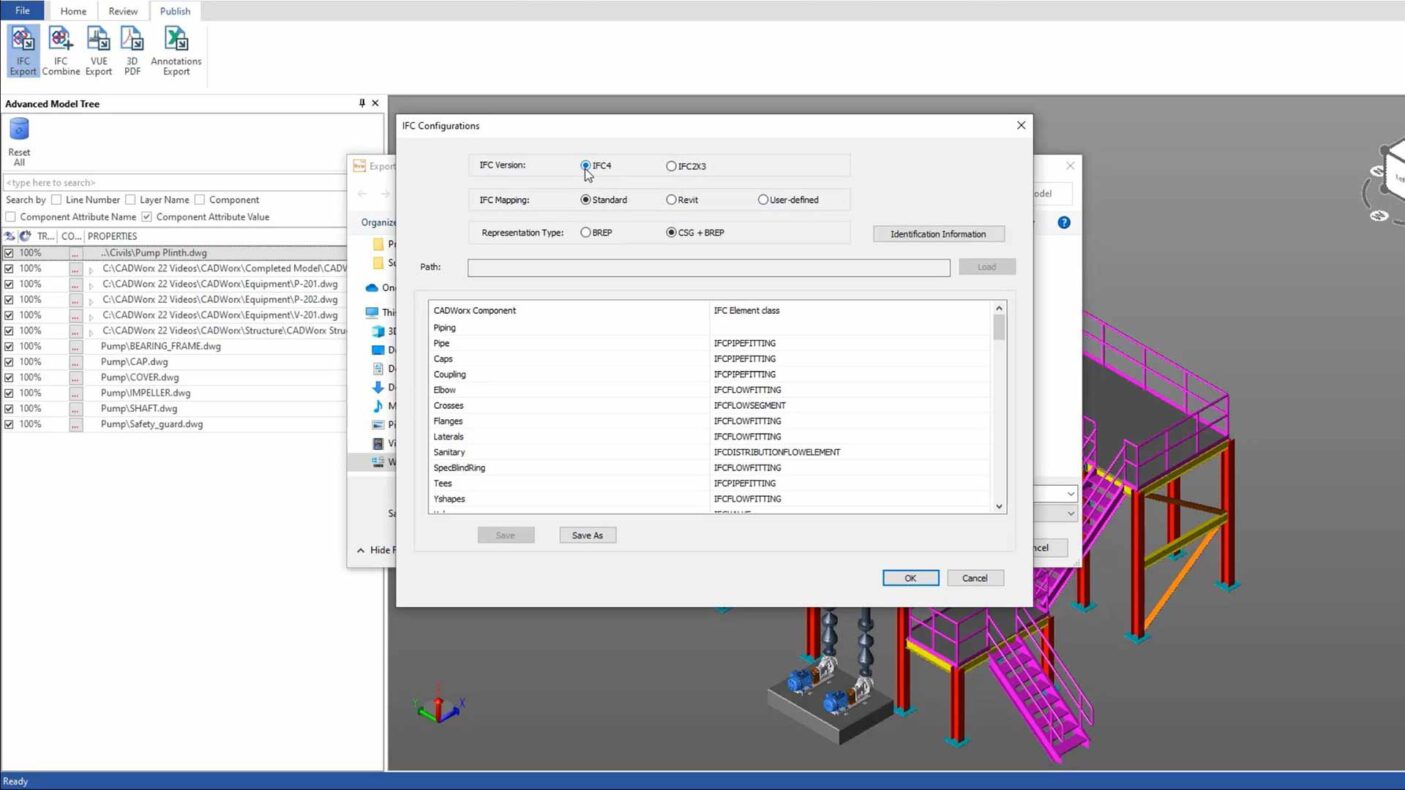Expand the Equipment\V-201.dwg tree node
This screenshot has height=790, width=1405.
click(x=91, y=316)
